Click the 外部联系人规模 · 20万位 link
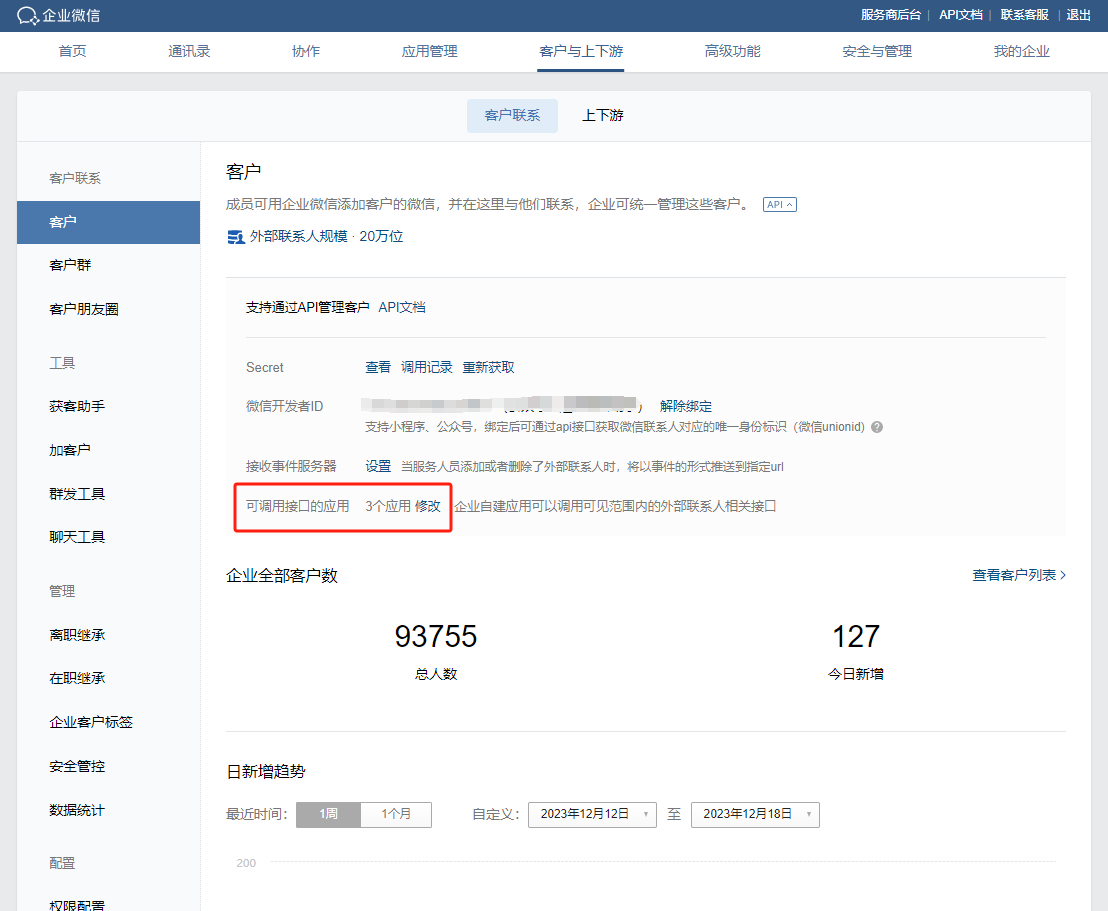 326,236
